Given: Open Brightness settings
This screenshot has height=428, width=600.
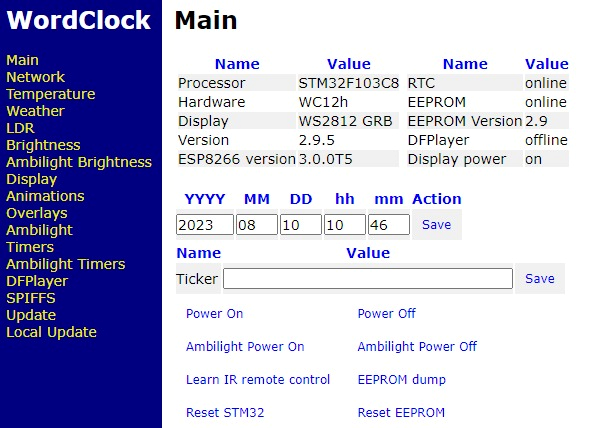Looking at the screenshot, I should coord(43,145).
